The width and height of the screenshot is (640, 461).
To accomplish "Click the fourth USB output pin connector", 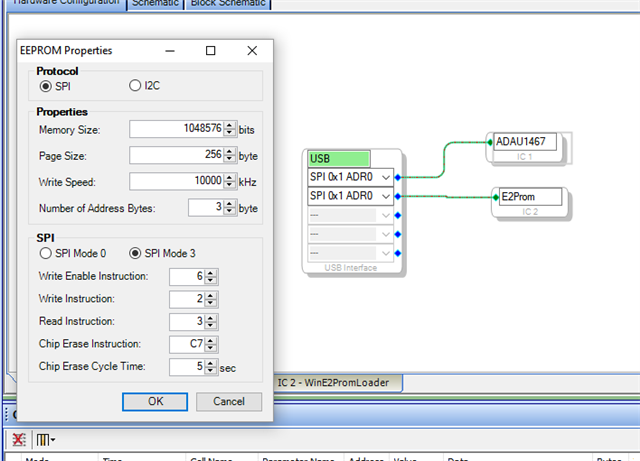I will tap(398, 234).
